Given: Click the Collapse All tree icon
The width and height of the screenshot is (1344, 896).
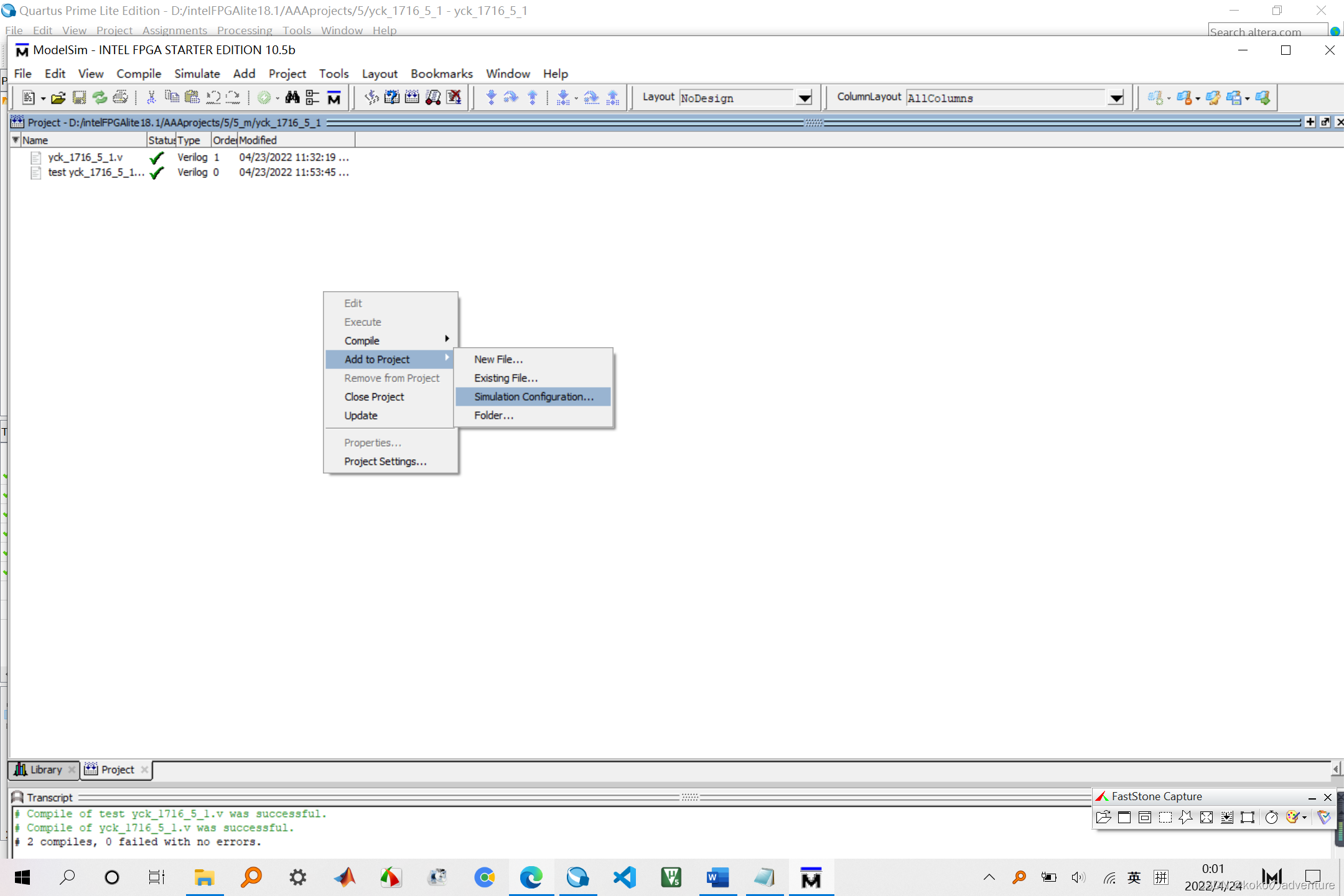Looking at the screenshot, I should (312, 97).
